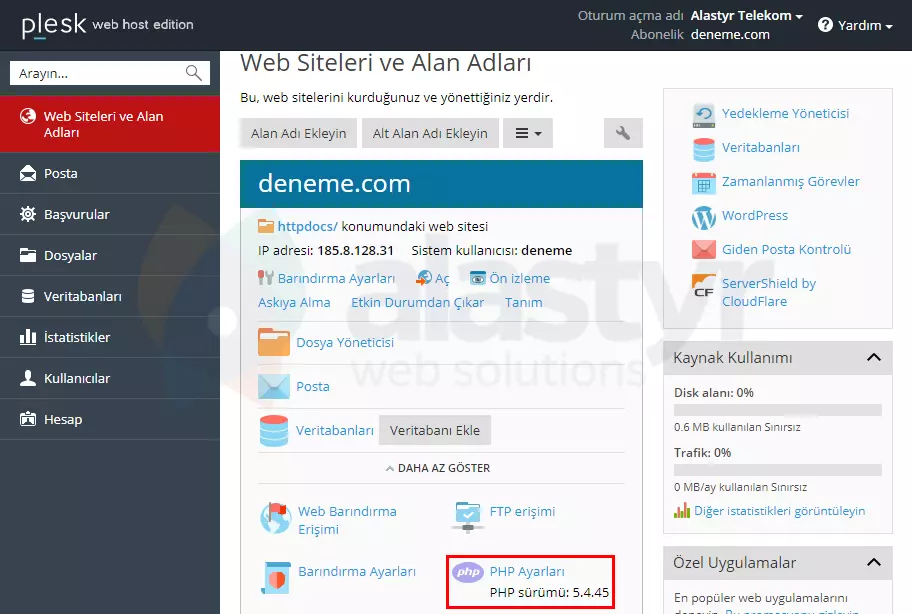Click Veritabanı Ekle button
The height and width of the screenshot is (614, 912).
(434, 430)
